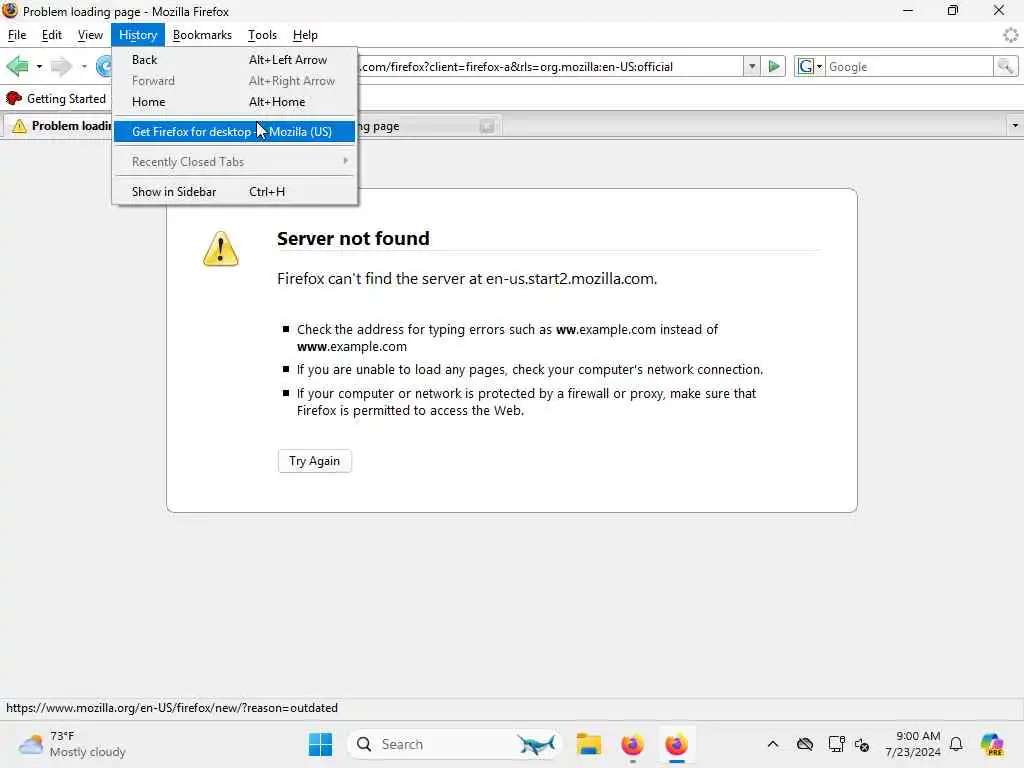Click the magnifier search button
This screenshot has width=1024, height=768.
(x=1006, y=67)
